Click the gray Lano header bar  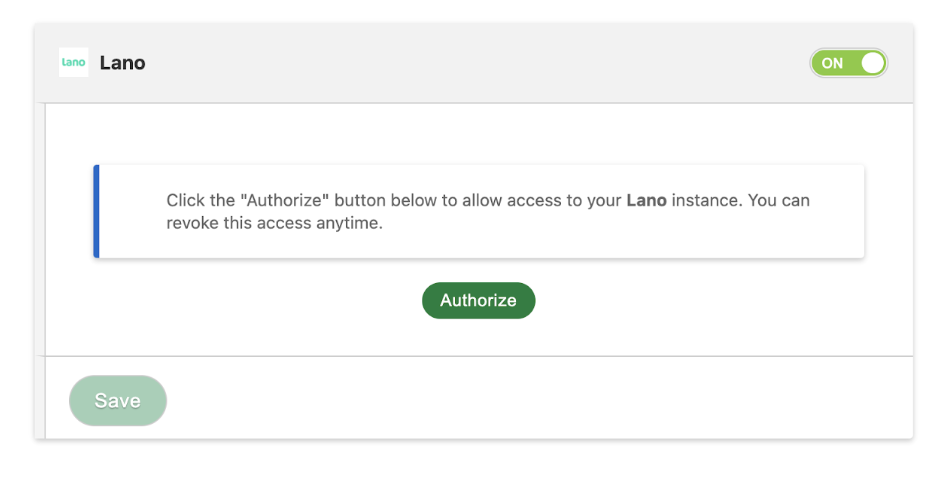474,63
